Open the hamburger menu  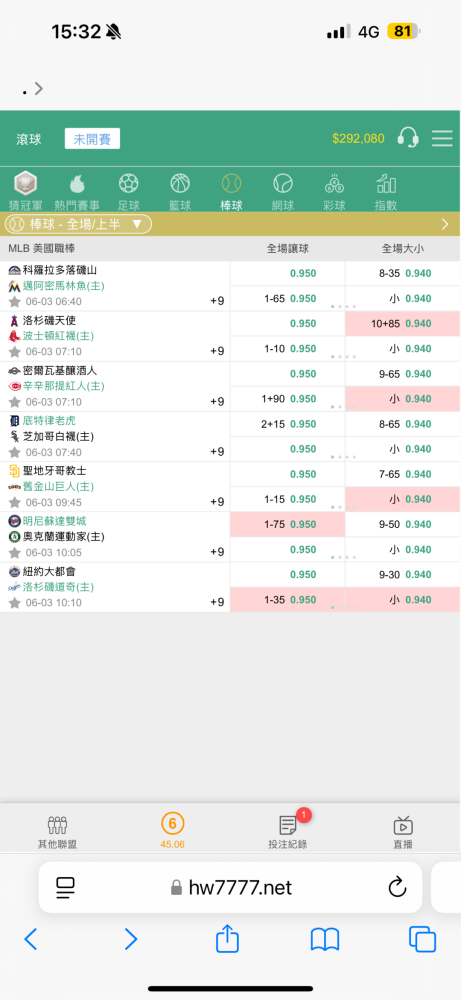(x=442, y=138)
